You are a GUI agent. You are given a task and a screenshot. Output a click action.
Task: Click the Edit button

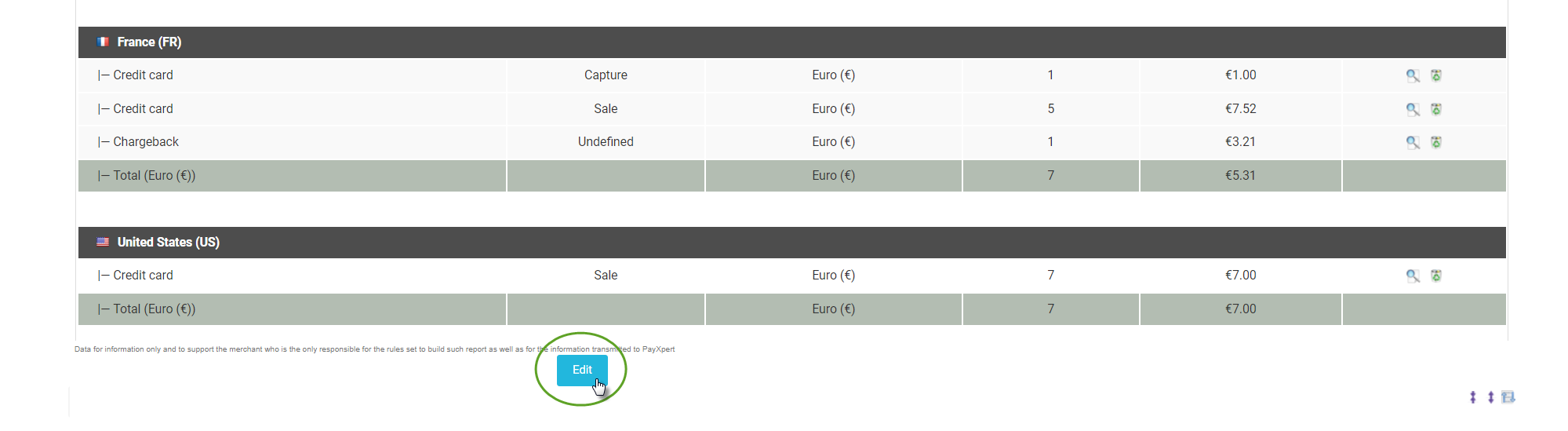click(x=582, y=371)
